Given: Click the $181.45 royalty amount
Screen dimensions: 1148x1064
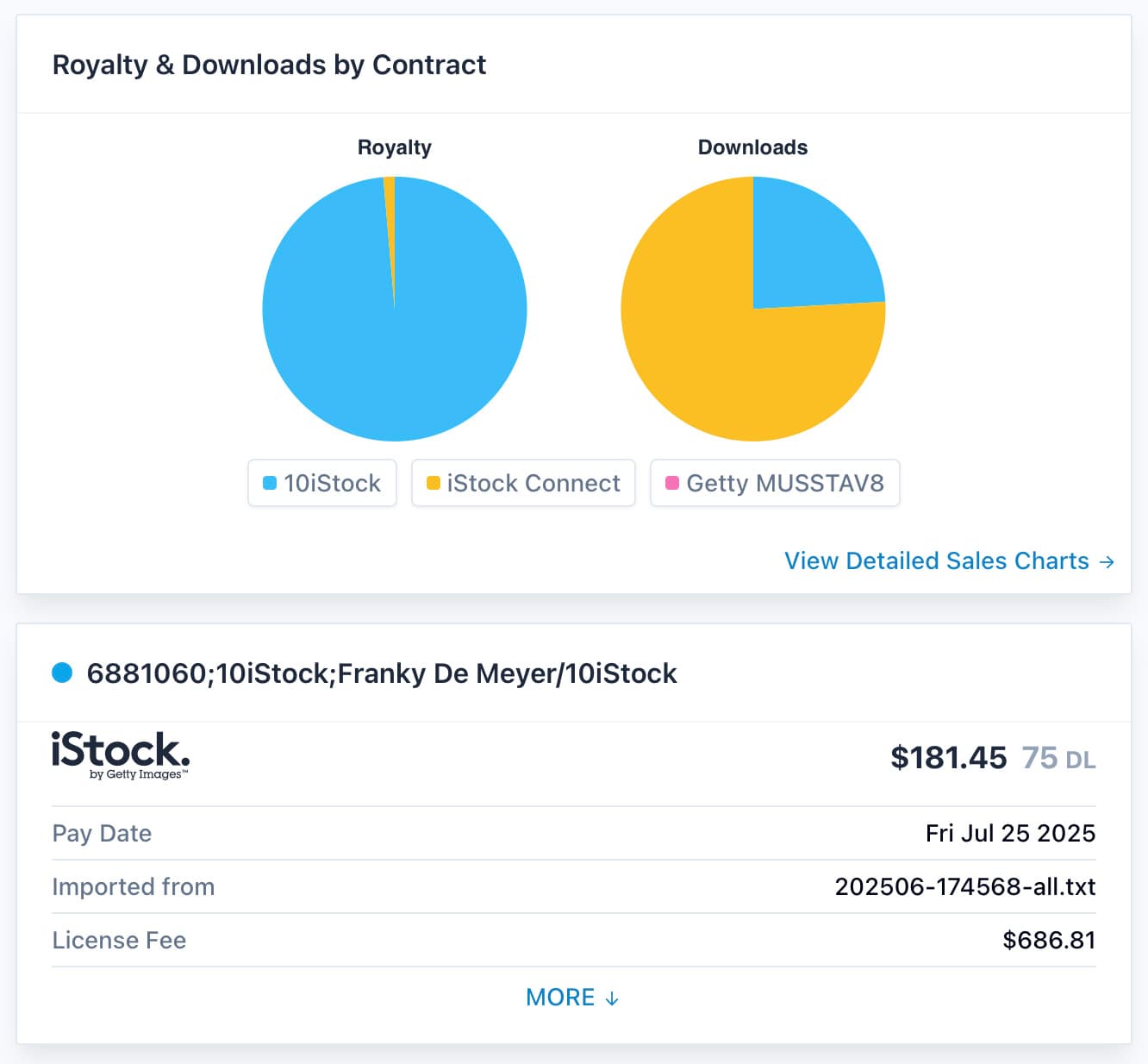Looking at the screenshot, I should point(948,758).
